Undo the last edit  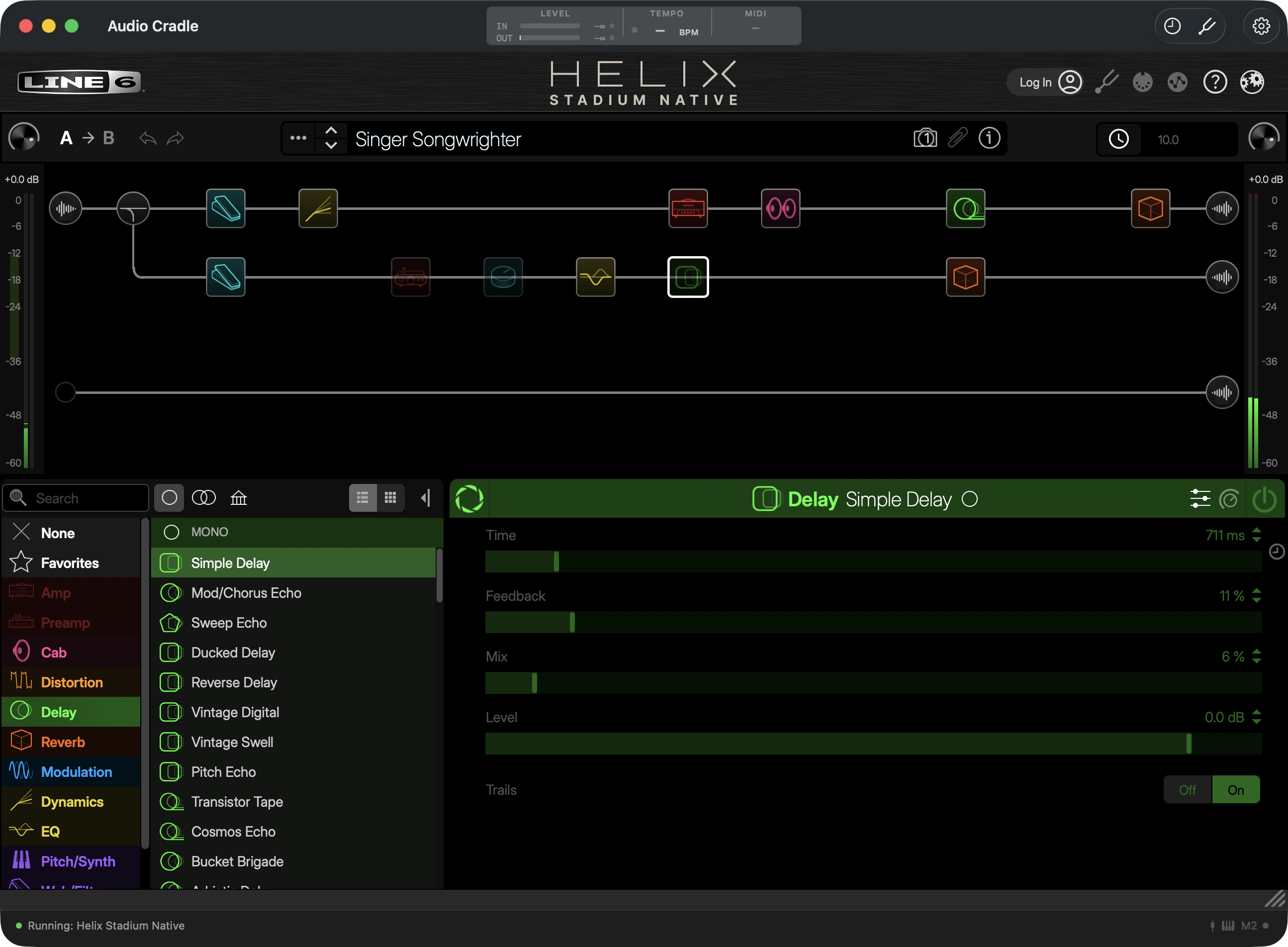148,138
